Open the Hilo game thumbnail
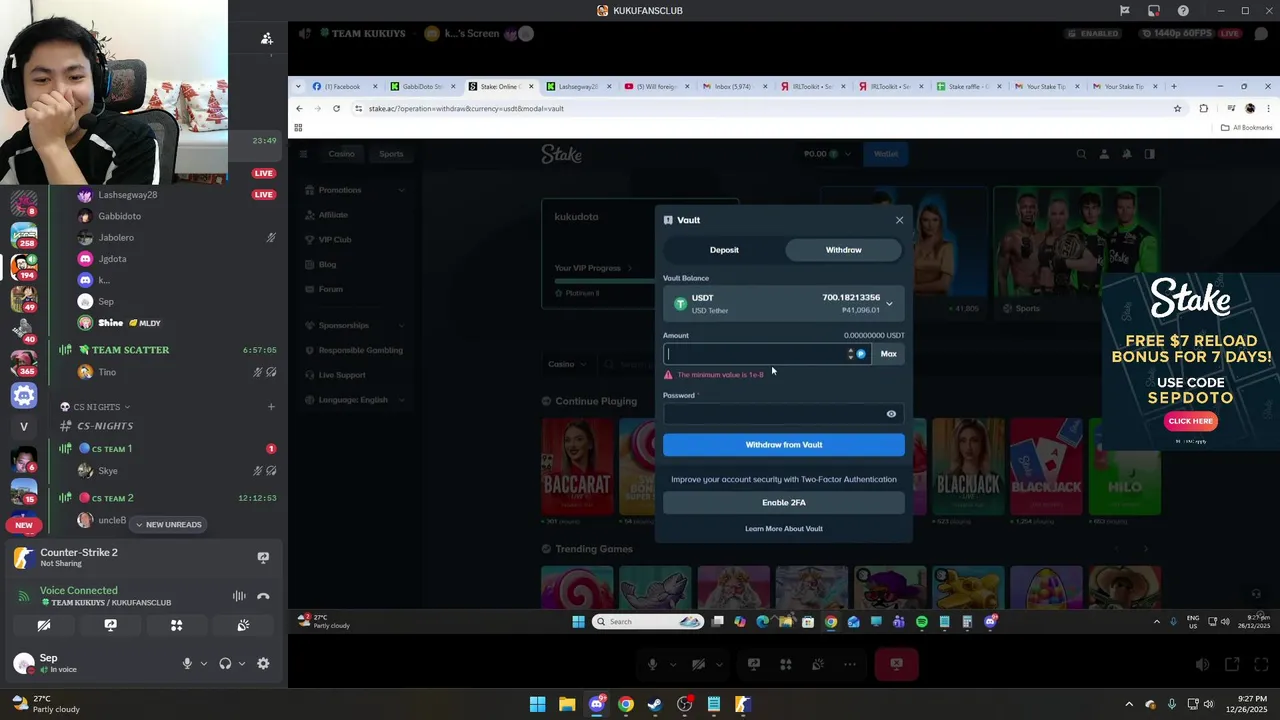Screen dimensions: 1280x720 click(1124, 467)
